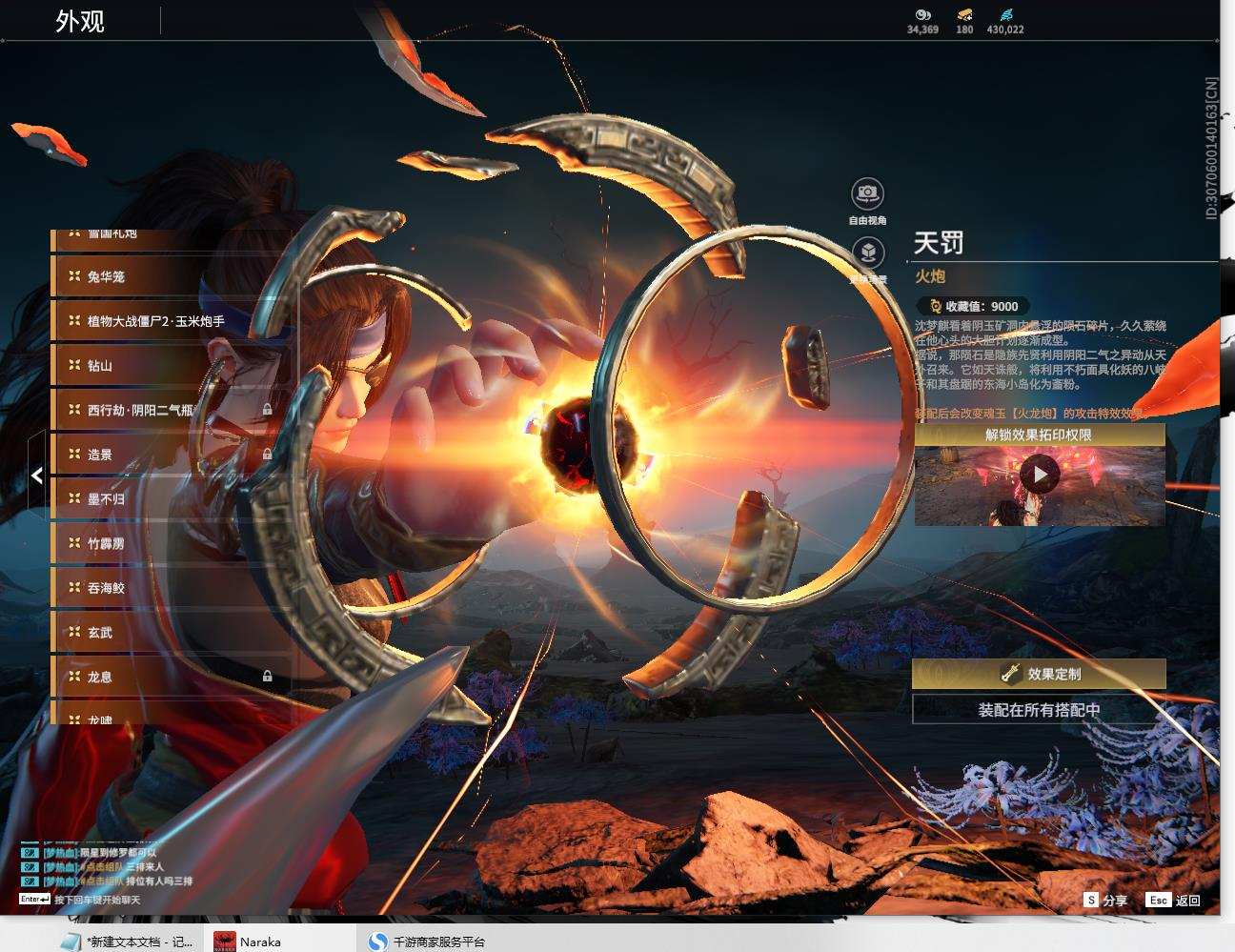The height and width of the screenshot is (952, 1235).
Task: Click the gold ingot currency icon
Action: (x=964, y=15)
